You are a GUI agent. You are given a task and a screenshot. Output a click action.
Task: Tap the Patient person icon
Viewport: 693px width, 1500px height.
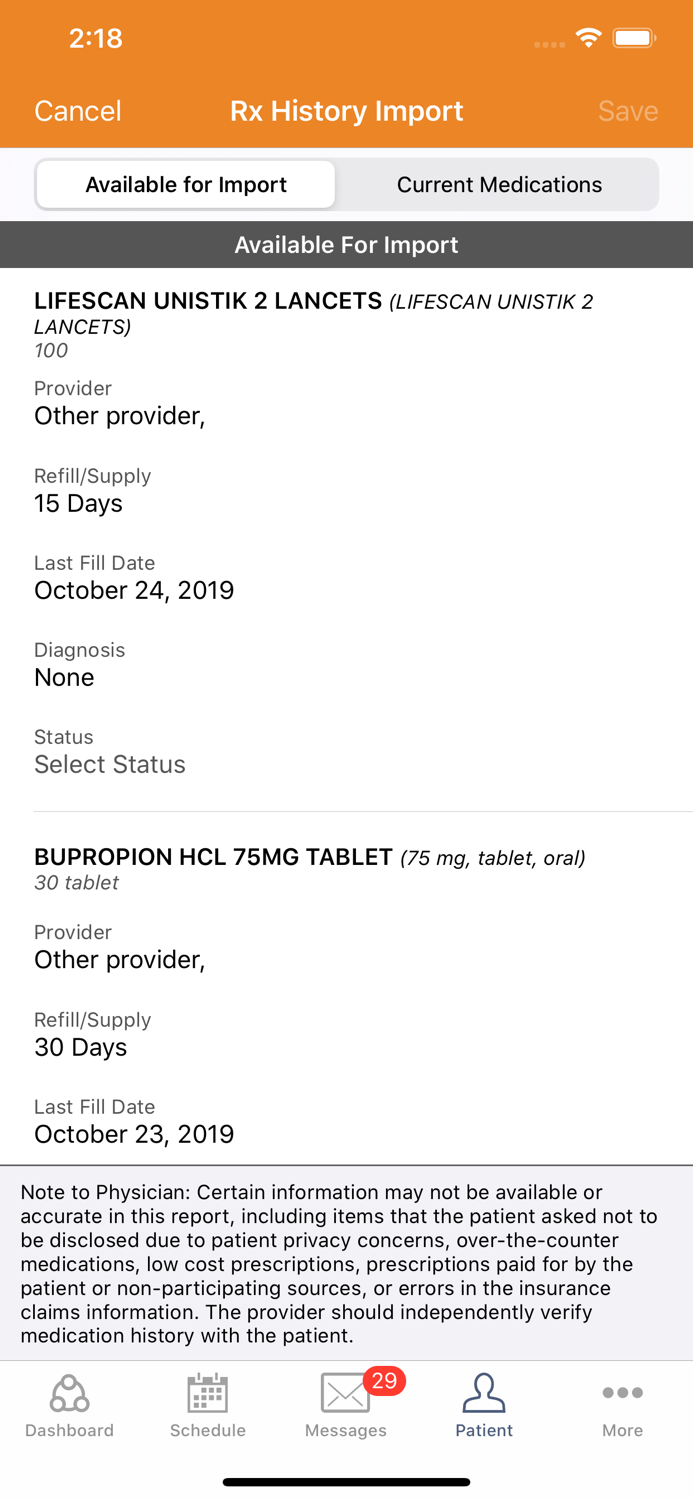tap(484, 1392)
